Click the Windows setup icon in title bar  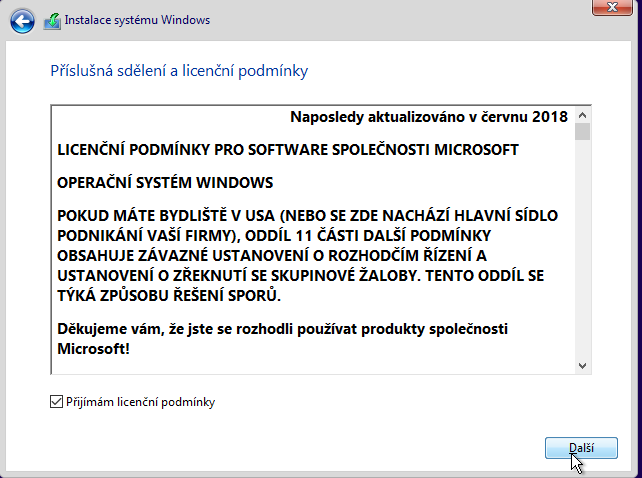[52, 20]
